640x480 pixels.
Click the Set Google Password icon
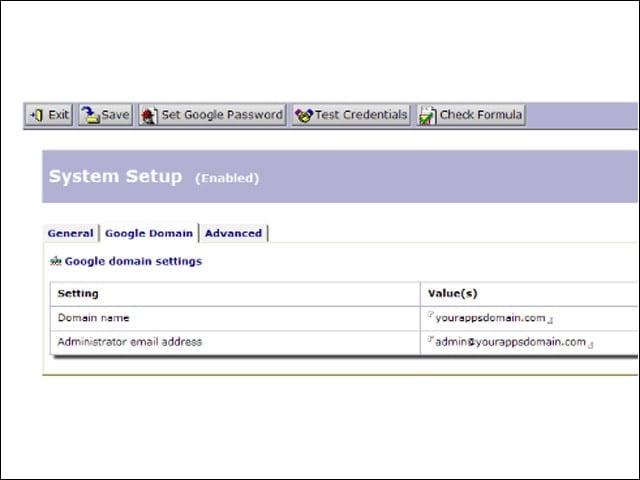pyautogui.click(x=149, y=116)
